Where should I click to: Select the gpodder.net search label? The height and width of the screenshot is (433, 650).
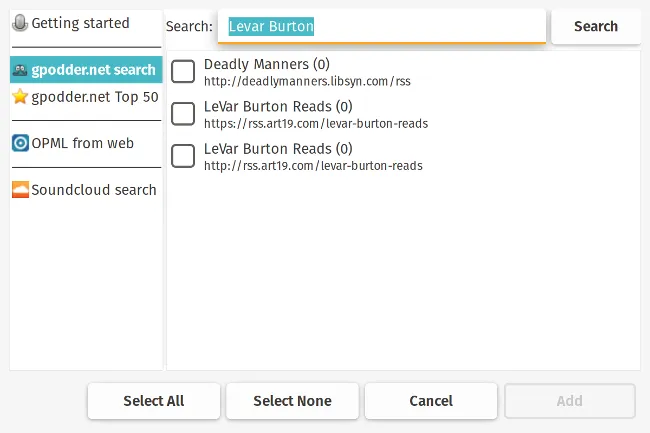coord(93,70)
